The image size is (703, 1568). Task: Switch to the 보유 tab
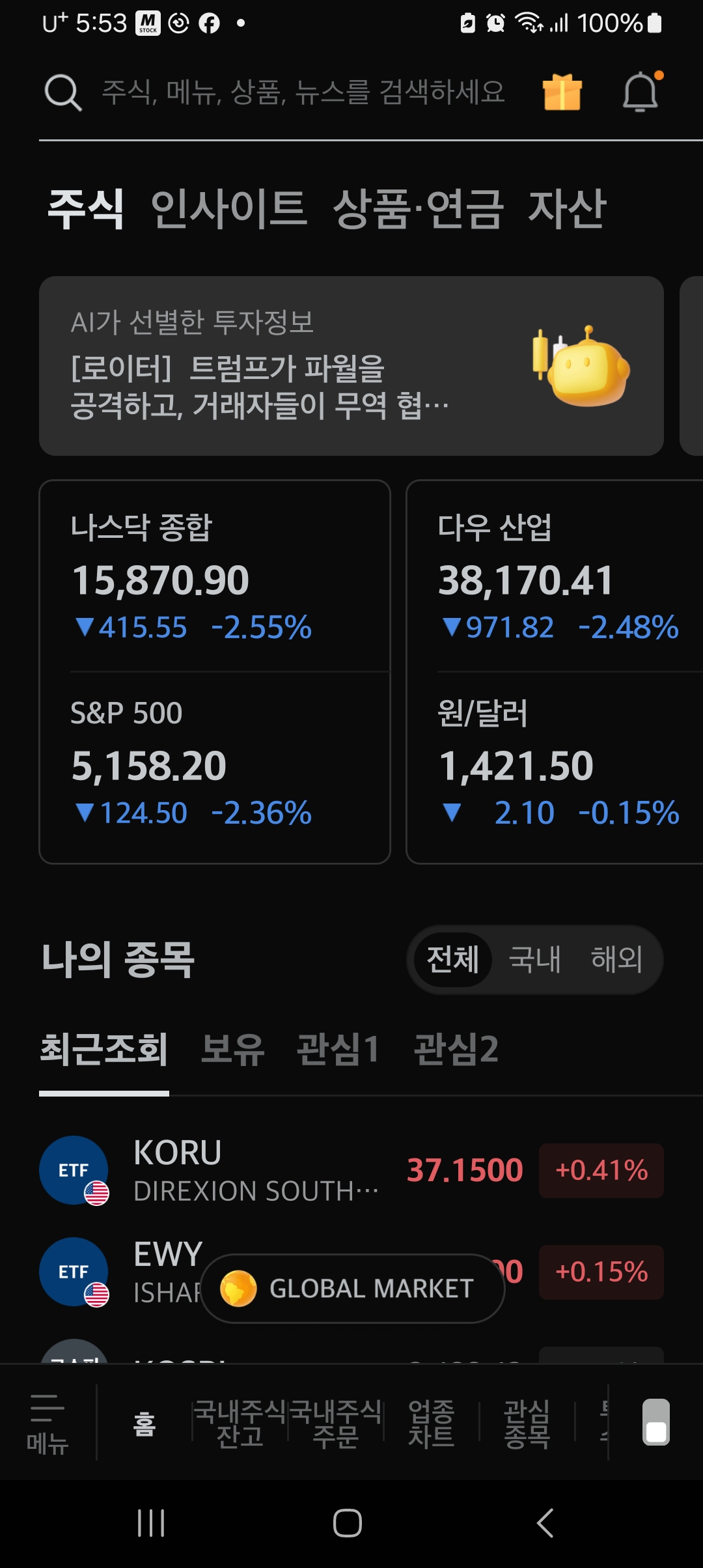click(232, 1049)
